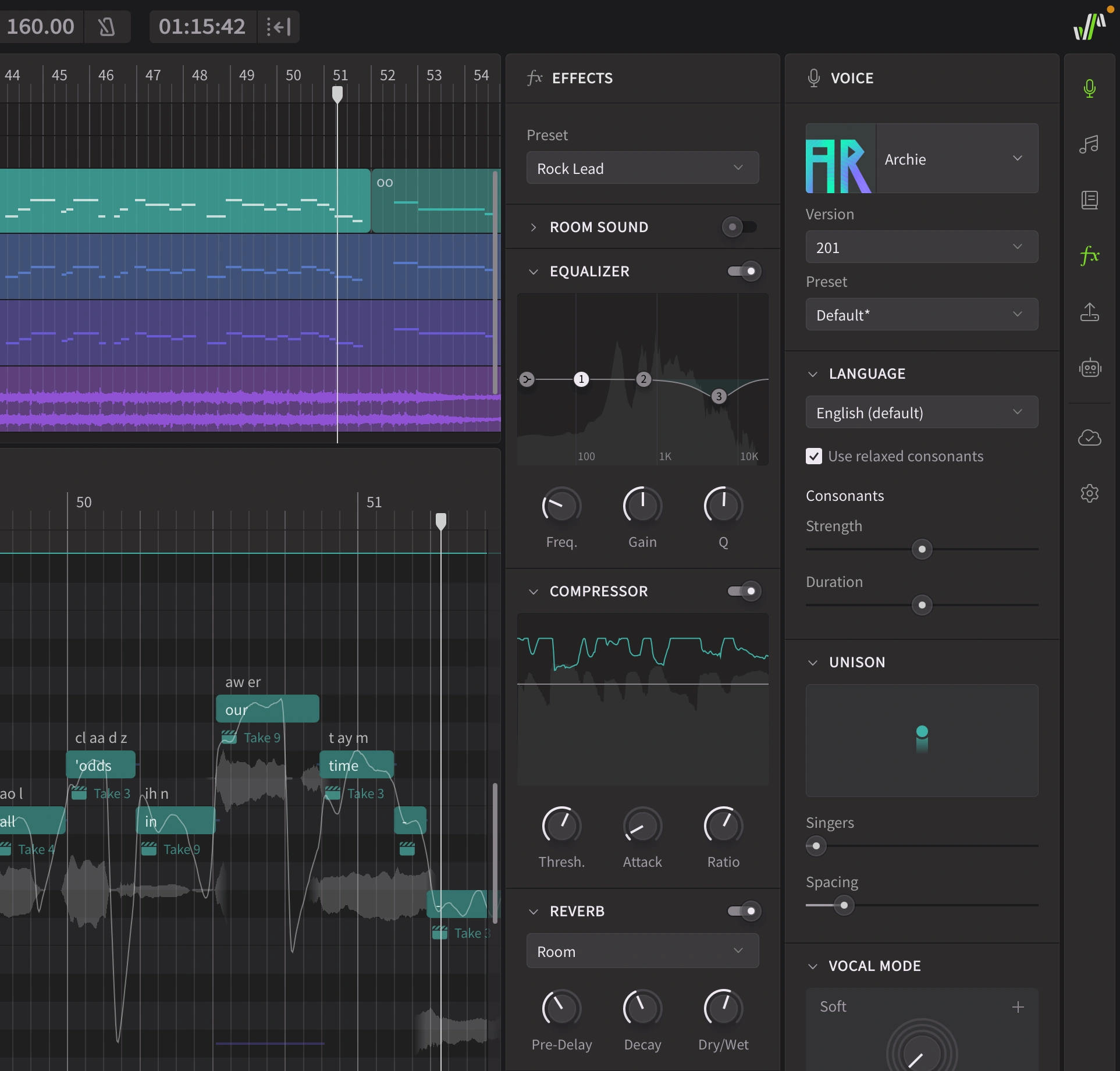The height and width of the screenshot is (1071, 1120).
Task: Click the plus button on Soft vocal mode
Action: 1018,1007
